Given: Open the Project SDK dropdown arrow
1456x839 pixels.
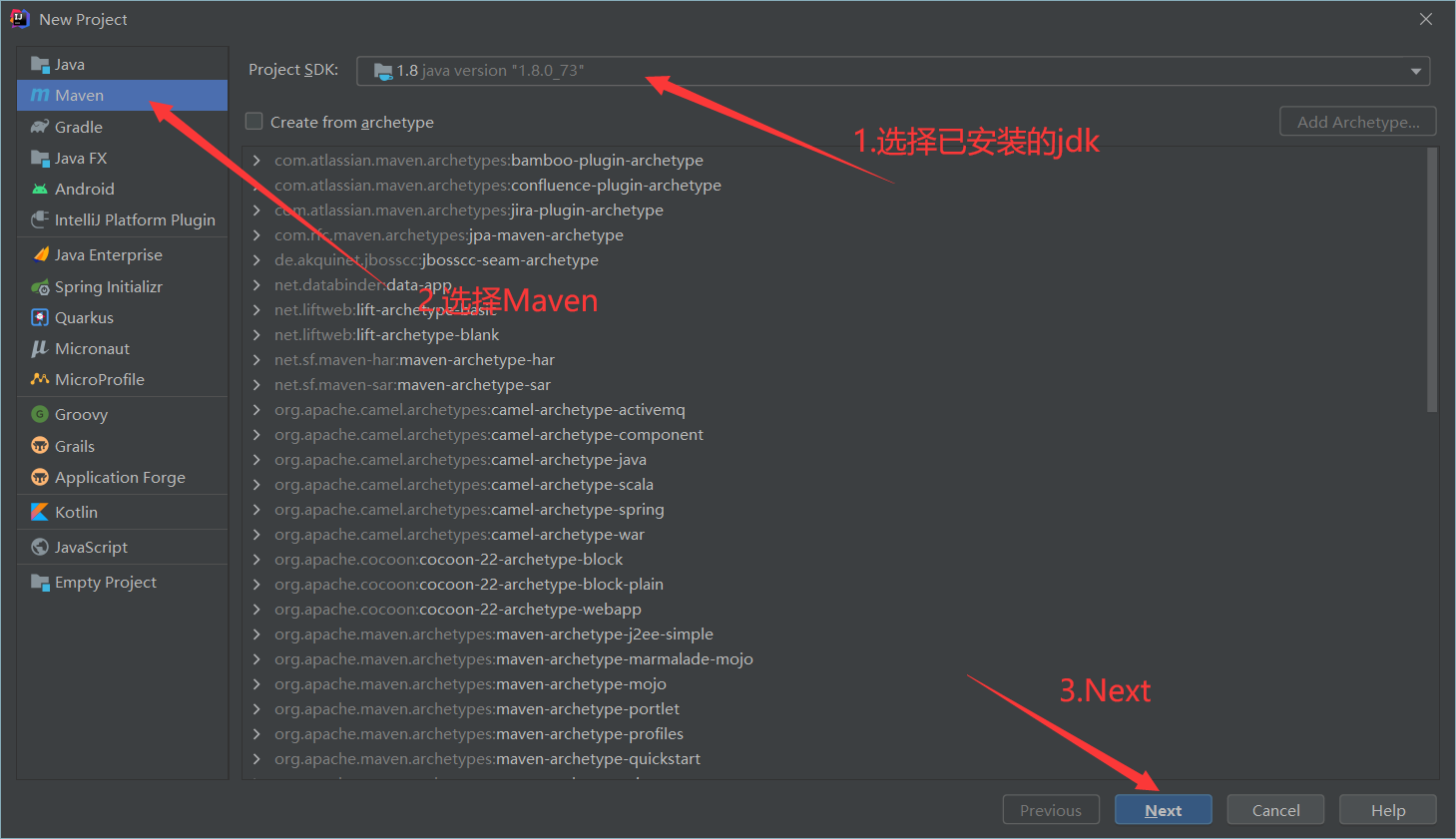Looking at the screenshot, I should point(1415,71).
